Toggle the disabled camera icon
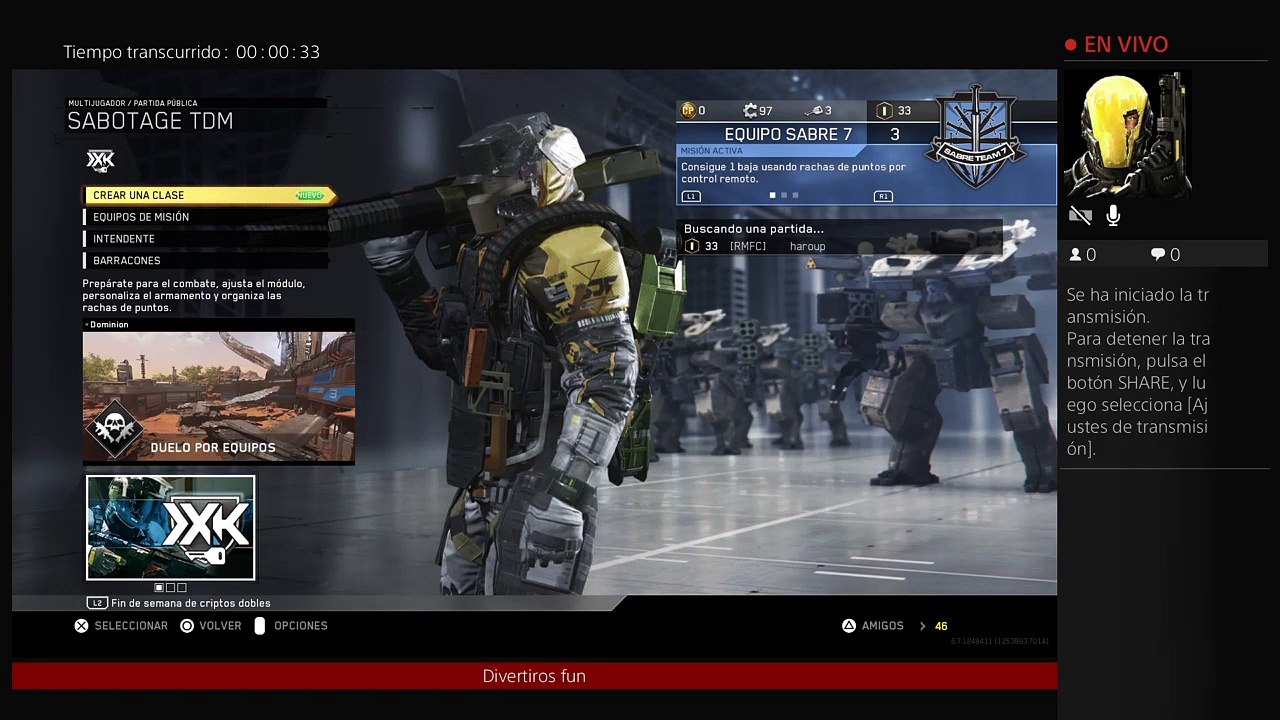The width and height of the screenshot is (1280, 720). [1080, 215]
